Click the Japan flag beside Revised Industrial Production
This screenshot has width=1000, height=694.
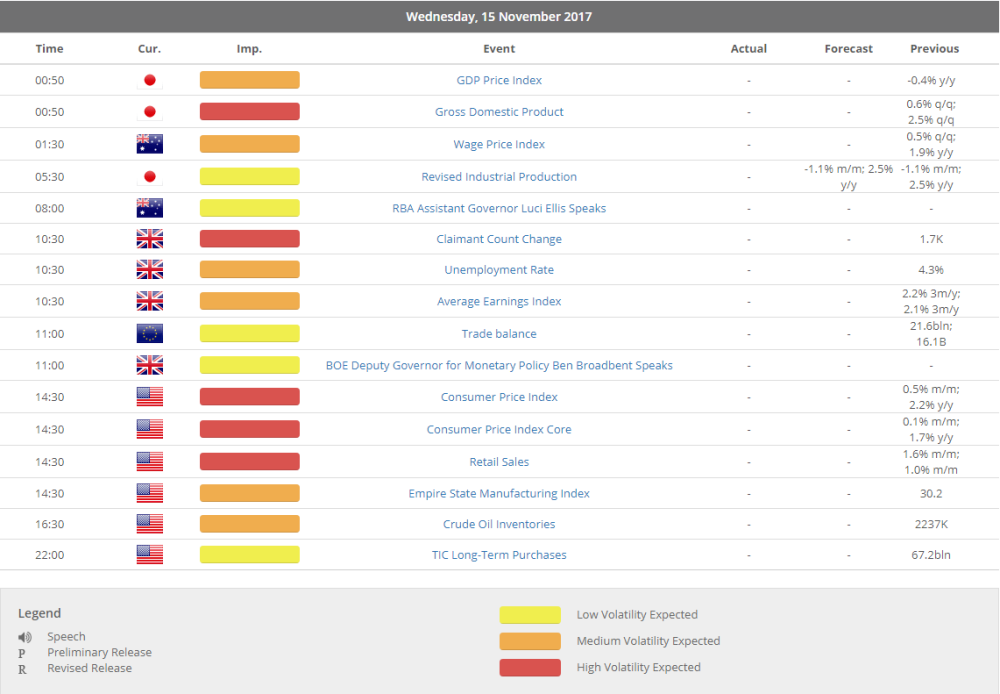click(149, 175)
